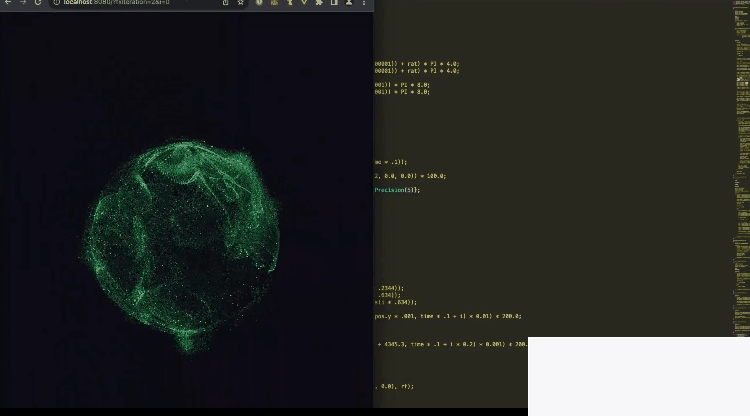Click the code line ending '(i * .834));'
Viewport: 750px width, 416px height.
tap(396, 302)
